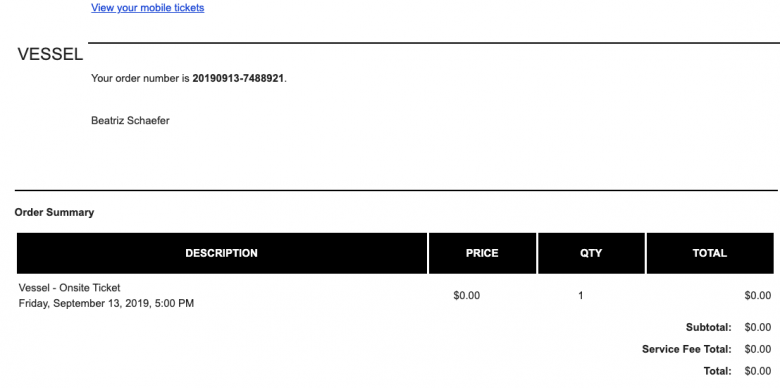Viewport: 780px width, 388px height.
Task: Click the TOTAL column header
Action: click(x=710, y=253)
